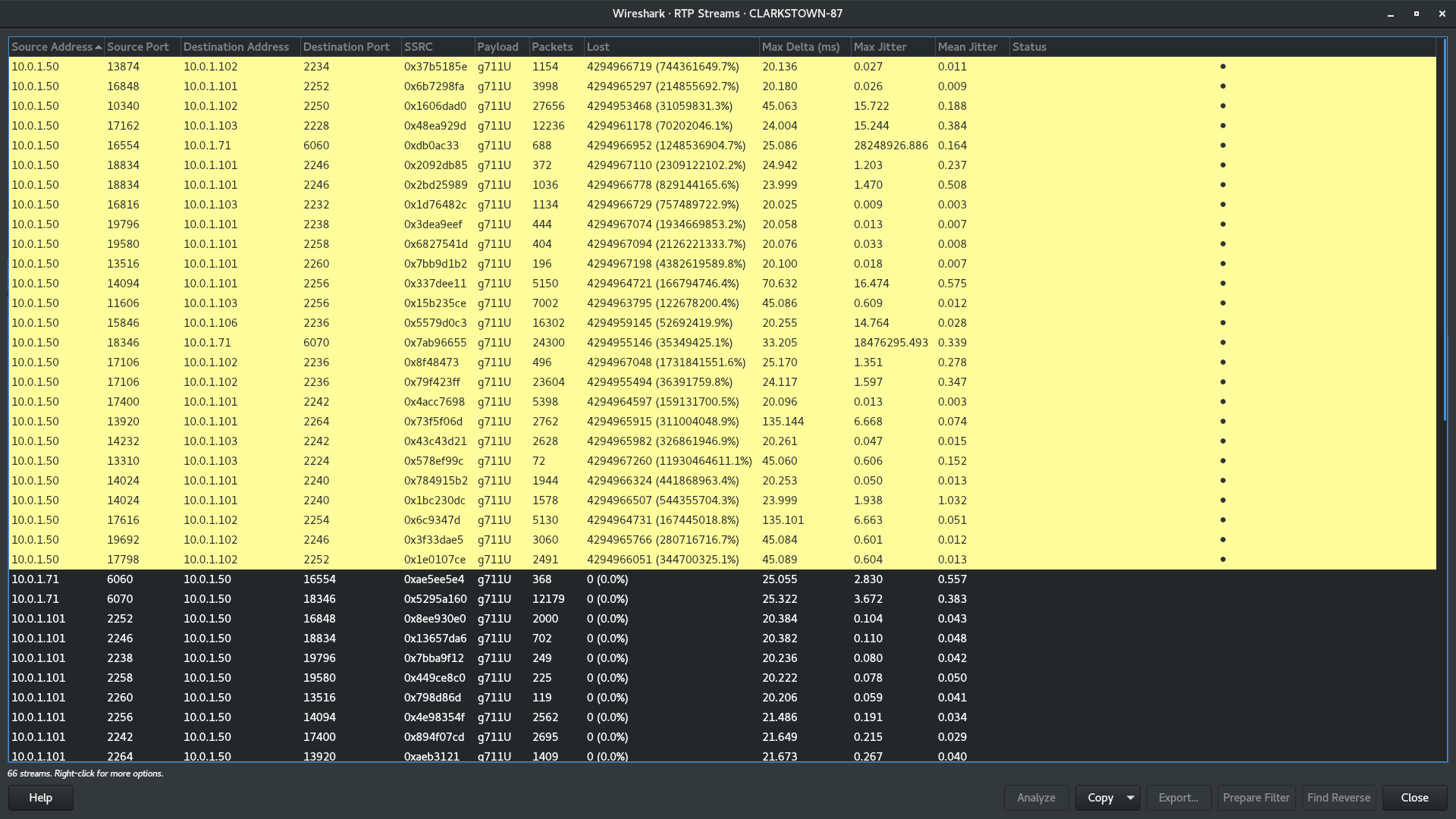Screen dimensions: 1456x819
Task: Maximize the RTP Streams window
Action: click(1416, 14)
